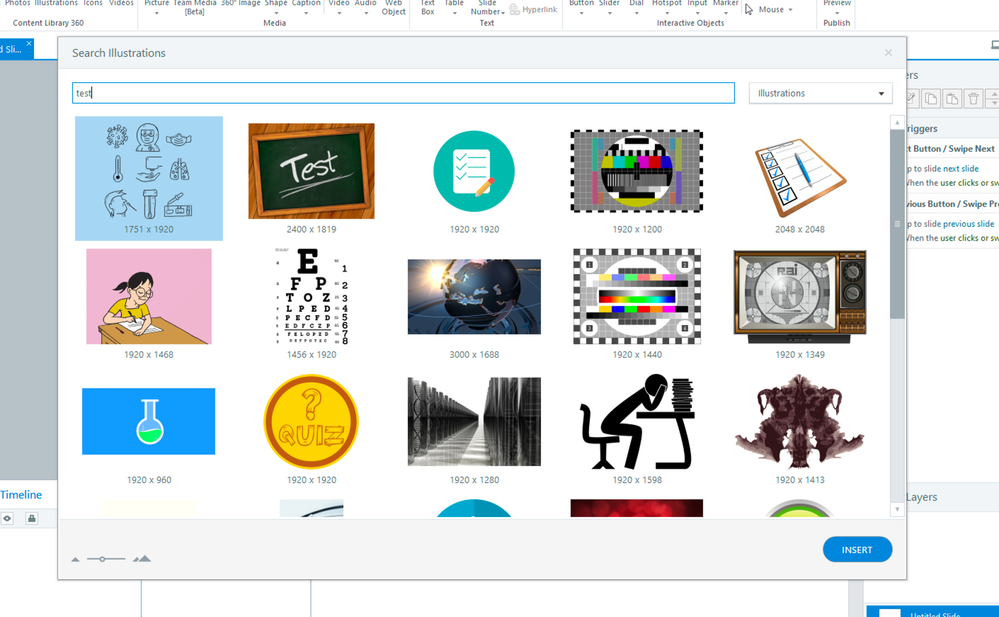
Task: Click the device preview icon at top right
Action: click(995, 45)
